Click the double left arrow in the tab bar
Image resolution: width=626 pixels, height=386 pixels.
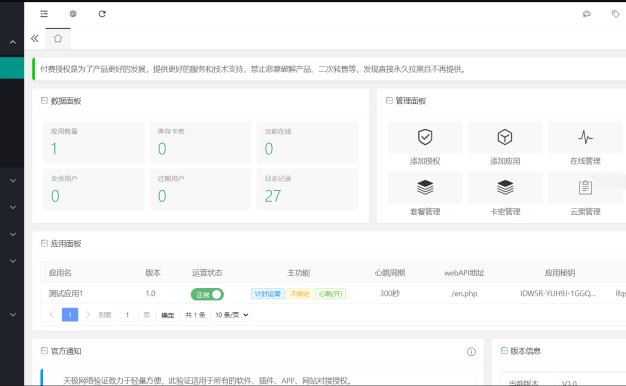click(x=35, y=39)
